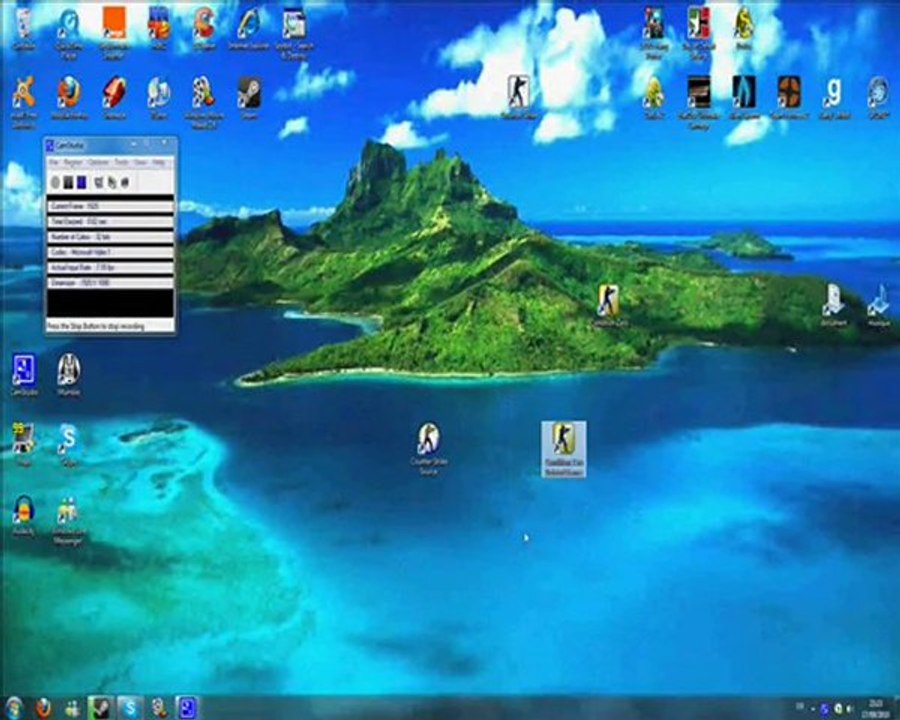Viewport: 900px width, 720px height.
Task: Open the Tools menu in CamStudio
Action: tap(121, 162)
